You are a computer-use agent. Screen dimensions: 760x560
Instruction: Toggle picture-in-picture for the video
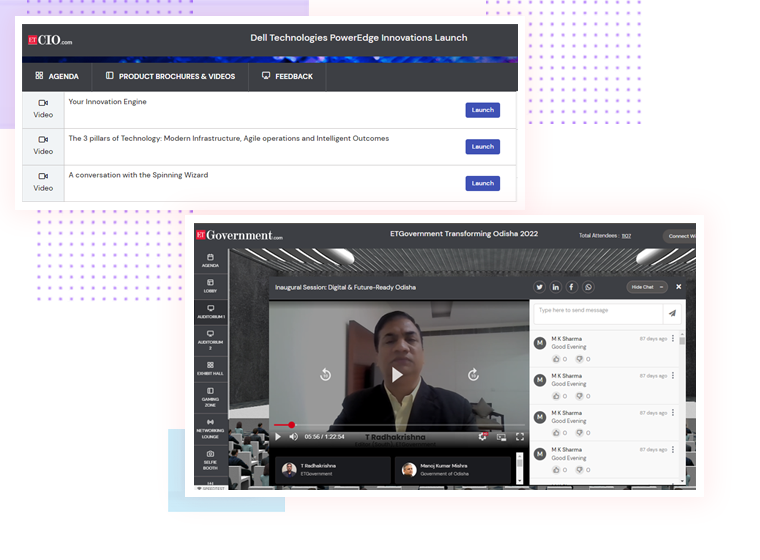(x=501, y=437)
